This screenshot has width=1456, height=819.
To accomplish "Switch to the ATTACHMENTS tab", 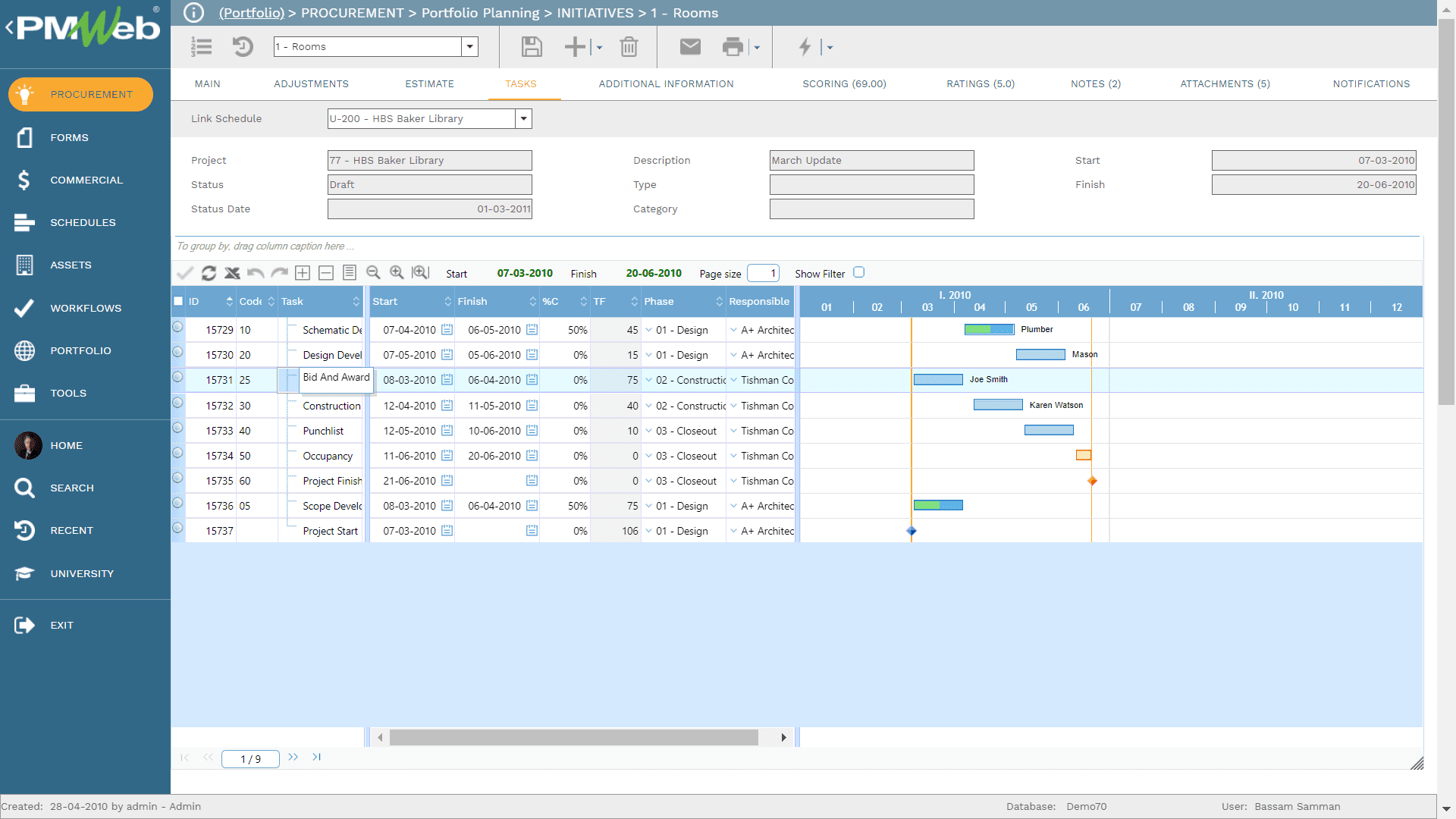I will coord(1225,84).
